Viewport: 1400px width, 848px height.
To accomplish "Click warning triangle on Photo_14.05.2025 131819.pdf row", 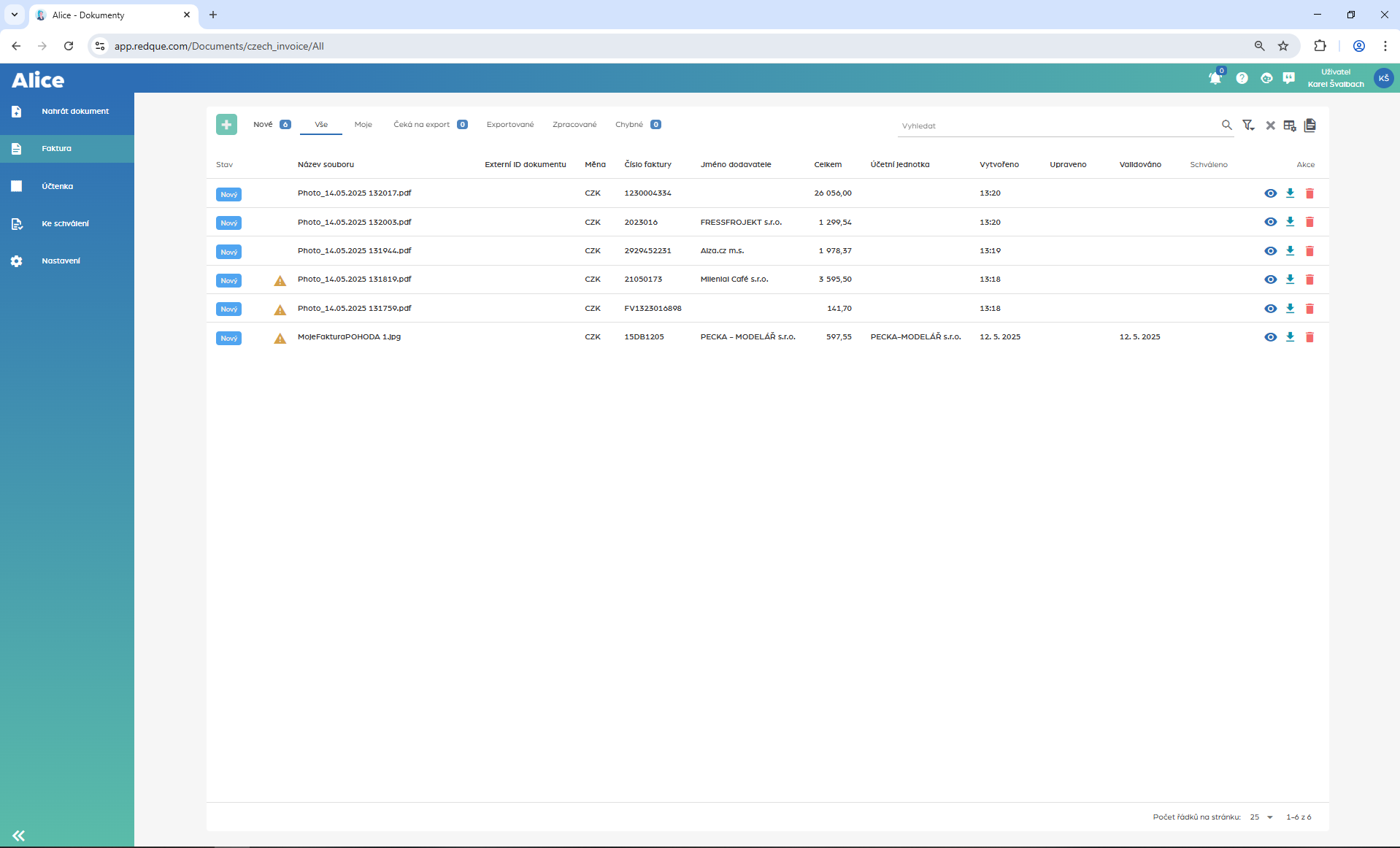I will click(x=280, y=280).
